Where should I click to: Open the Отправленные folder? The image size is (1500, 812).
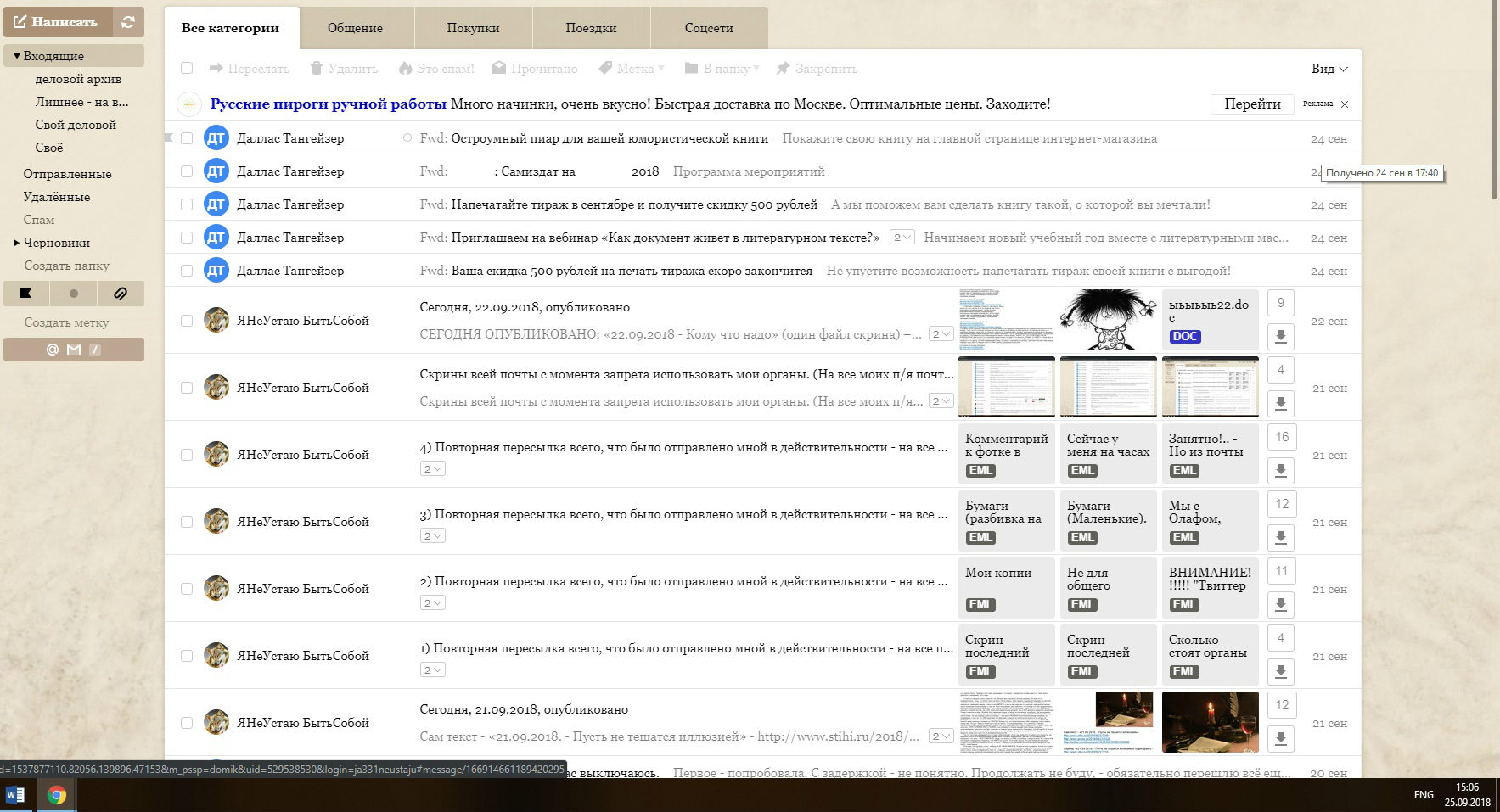click(x=67, y=174)
